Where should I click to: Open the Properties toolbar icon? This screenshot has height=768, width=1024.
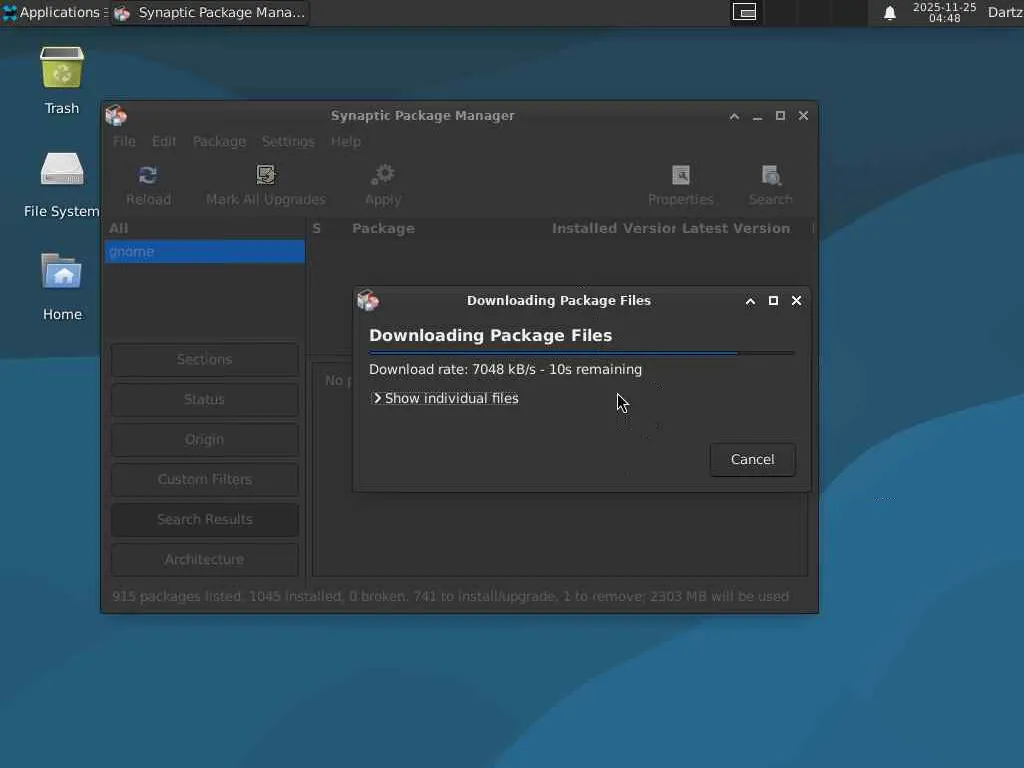pos(680,175)
